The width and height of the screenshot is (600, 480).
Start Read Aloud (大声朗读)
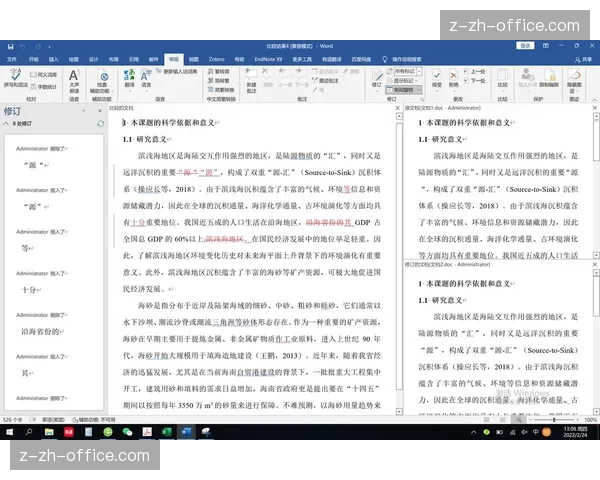coord(73,80)
